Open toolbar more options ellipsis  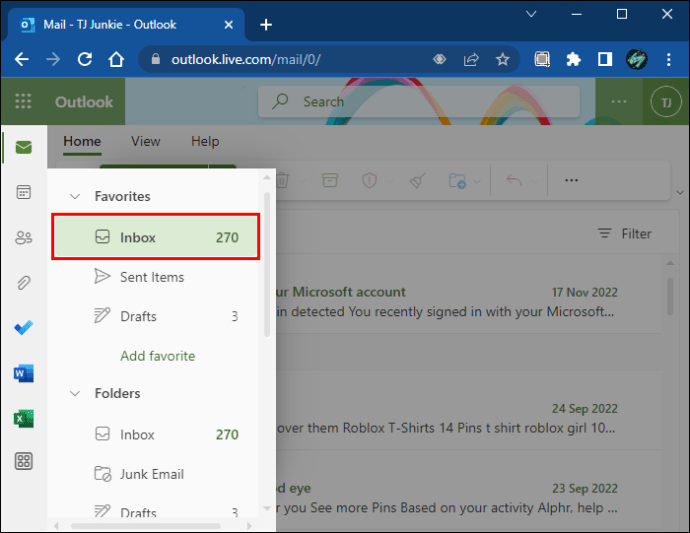coord(572,181)
